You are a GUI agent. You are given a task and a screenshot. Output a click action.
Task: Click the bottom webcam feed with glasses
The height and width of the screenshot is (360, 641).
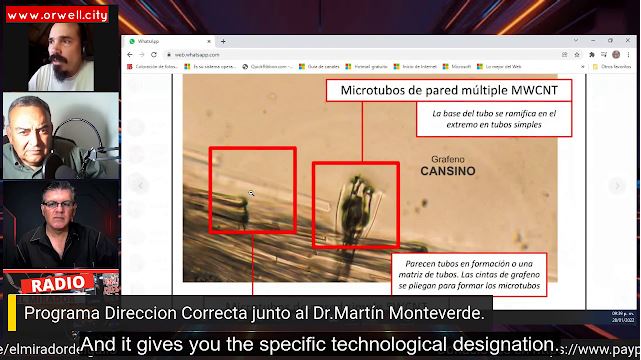(x=61, y=224)
